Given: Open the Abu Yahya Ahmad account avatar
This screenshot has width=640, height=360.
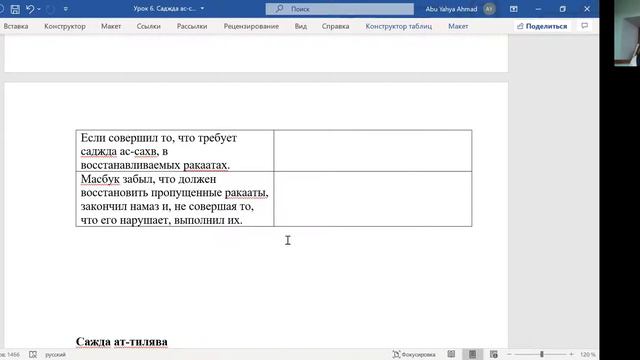Looking at the screenshot, I should (489, 9).
